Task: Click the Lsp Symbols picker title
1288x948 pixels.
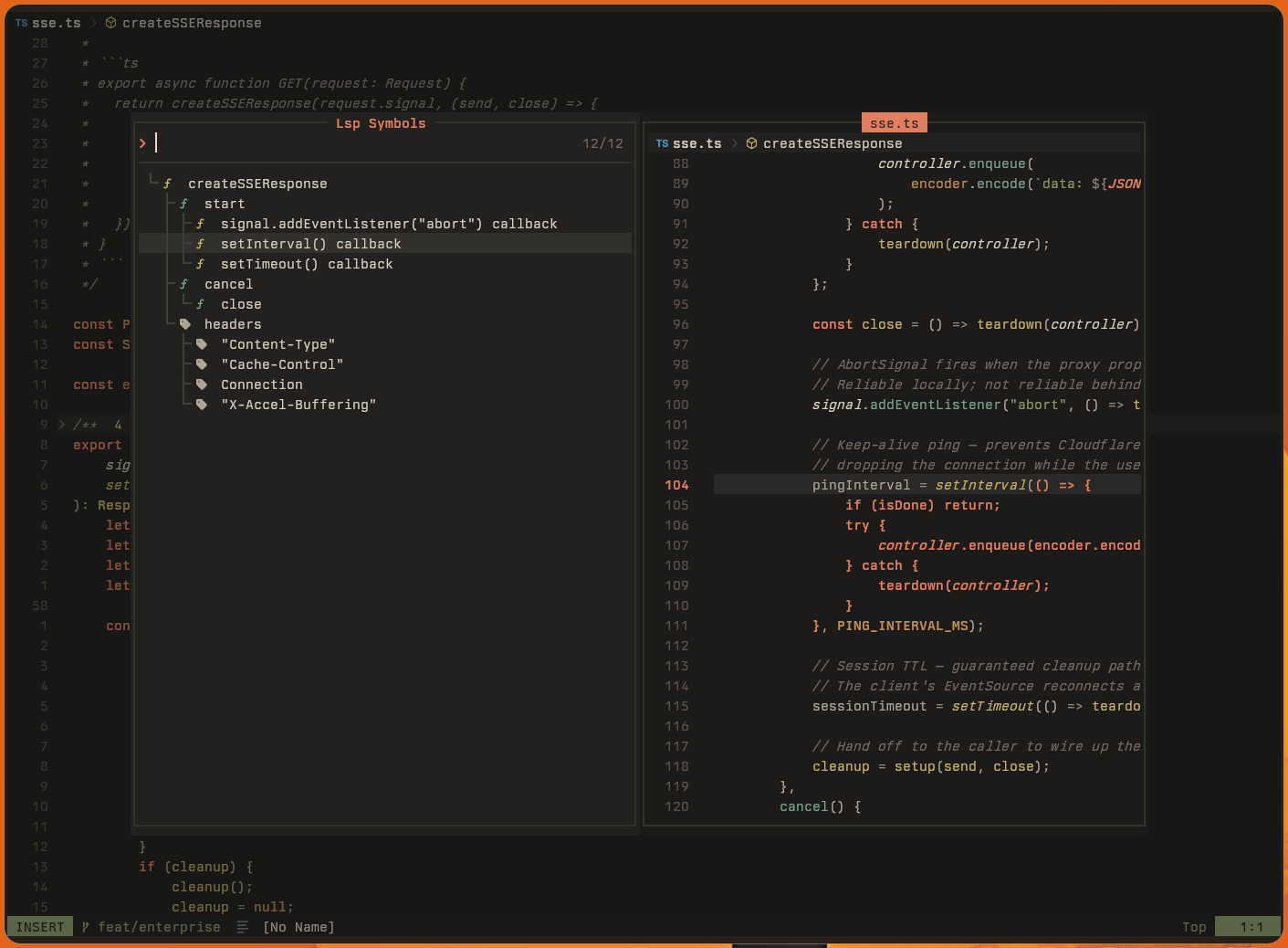Action: 381,123
